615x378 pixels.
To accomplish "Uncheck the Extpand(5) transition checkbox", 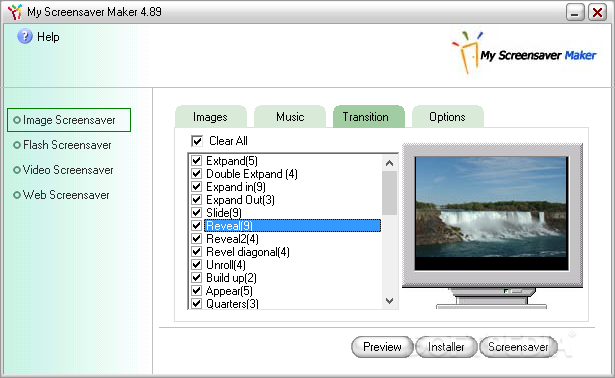I will coord(197,160).
